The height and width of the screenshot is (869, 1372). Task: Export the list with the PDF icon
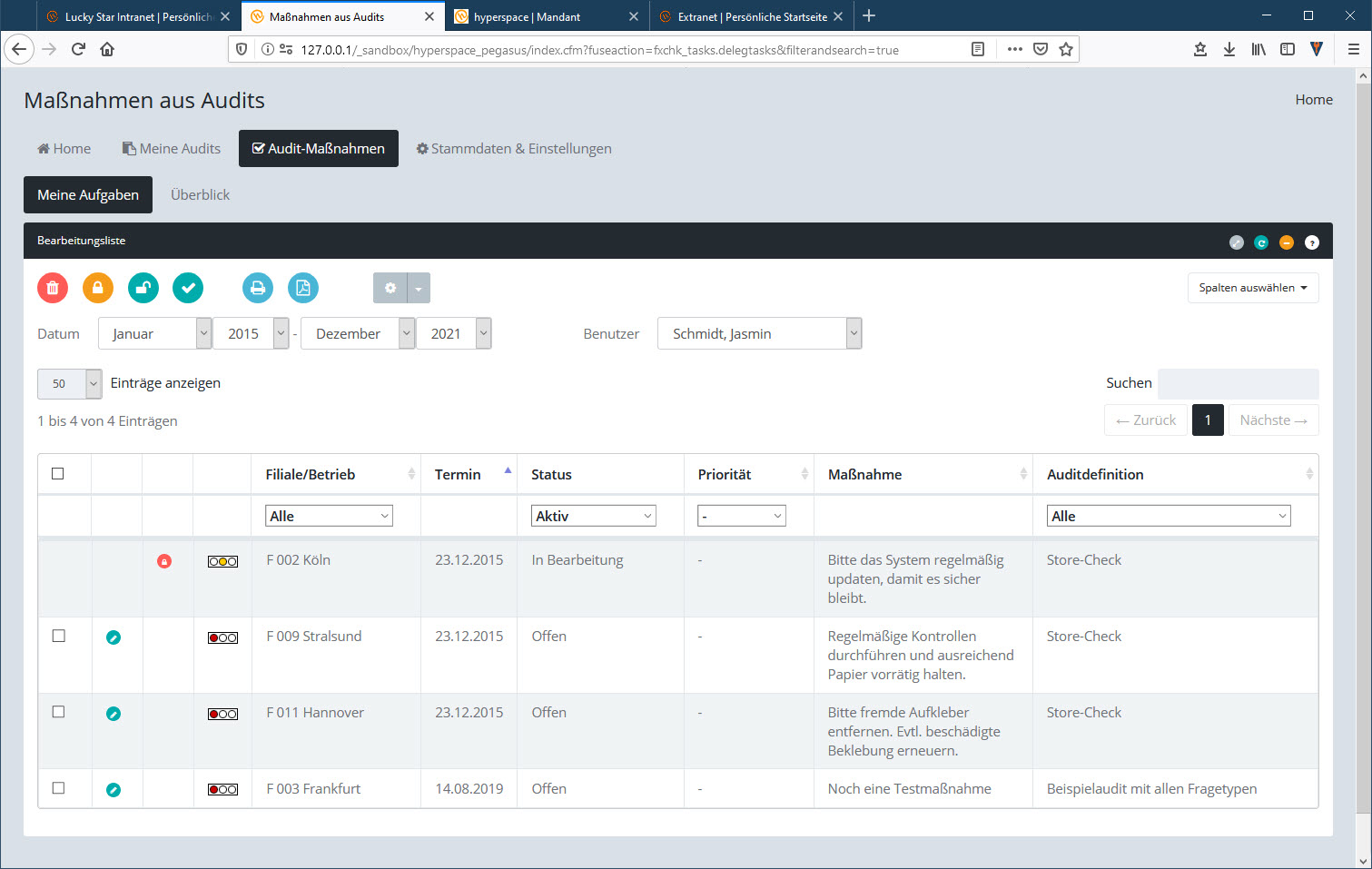[x=303, y=288]
